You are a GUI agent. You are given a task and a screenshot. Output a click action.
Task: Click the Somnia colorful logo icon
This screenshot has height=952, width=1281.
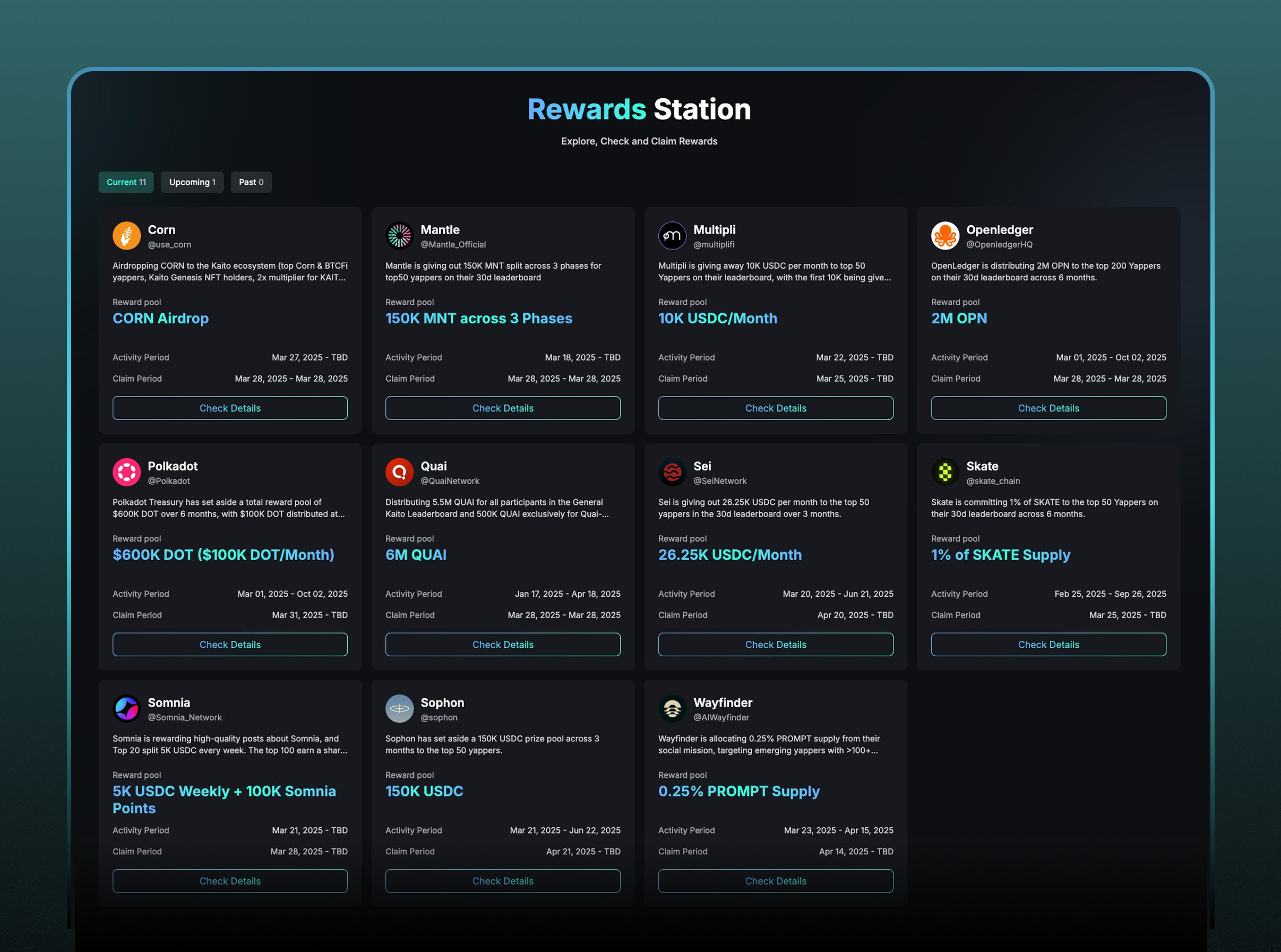coord(127,708)
